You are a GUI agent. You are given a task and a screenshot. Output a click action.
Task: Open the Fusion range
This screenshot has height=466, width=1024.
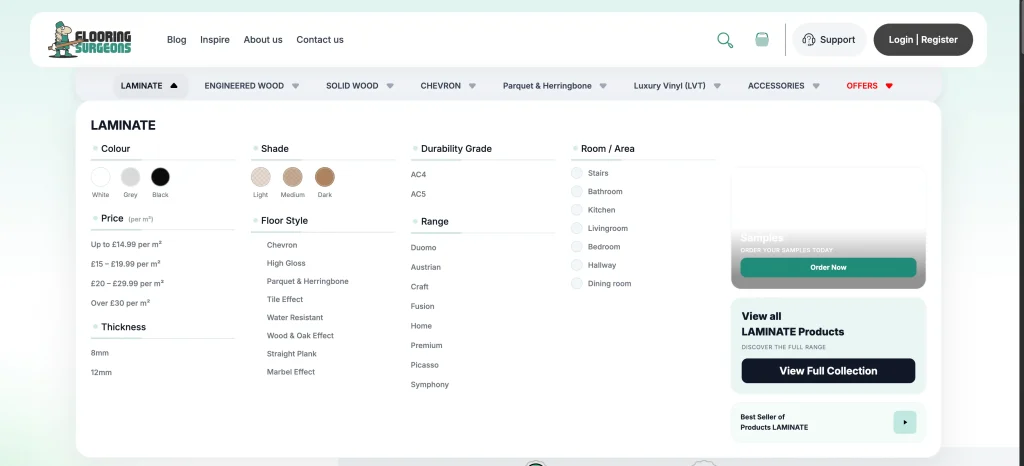[423, 307]
